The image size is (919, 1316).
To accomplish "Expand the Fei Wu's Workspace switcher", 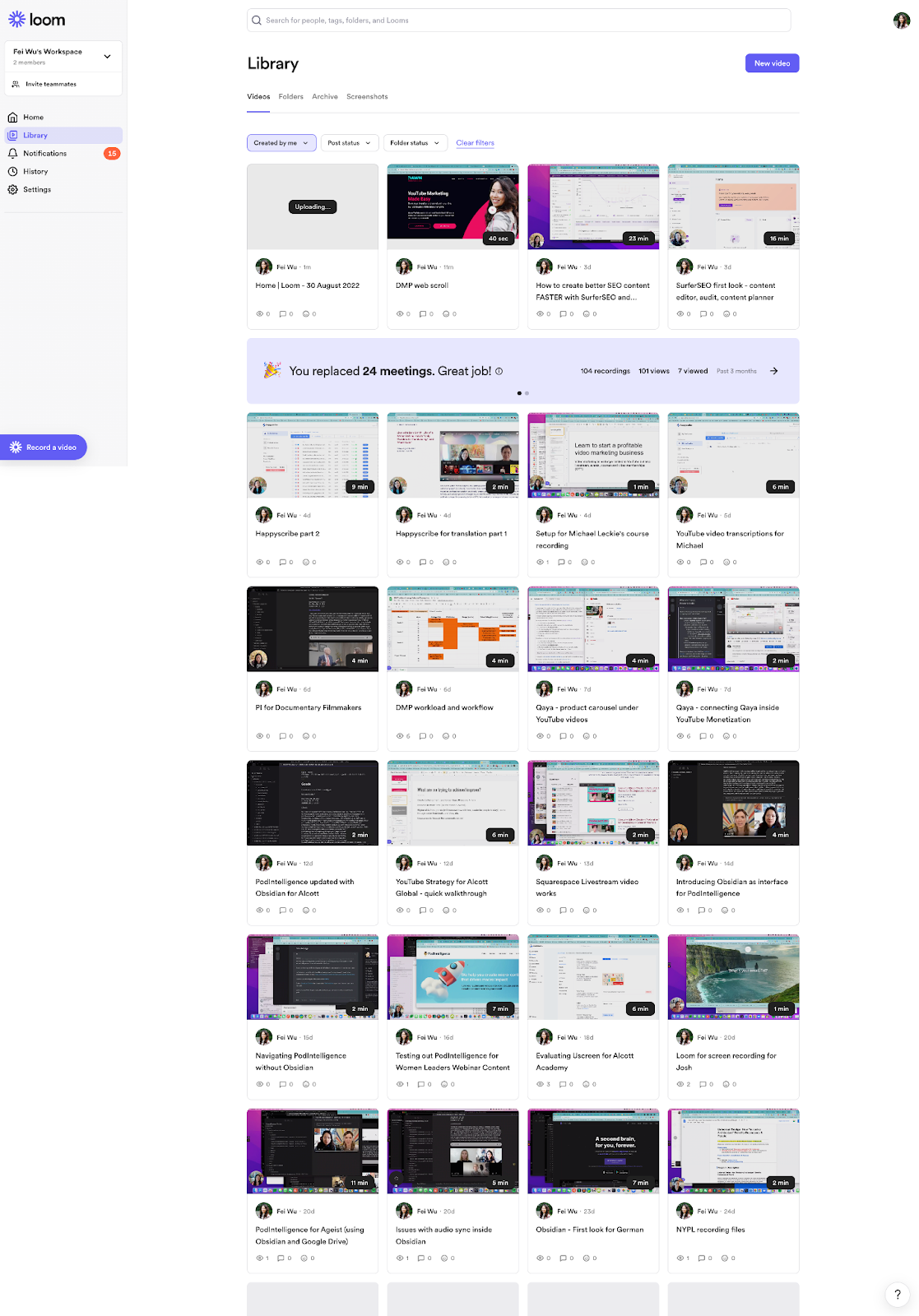I will pos(63,56).
